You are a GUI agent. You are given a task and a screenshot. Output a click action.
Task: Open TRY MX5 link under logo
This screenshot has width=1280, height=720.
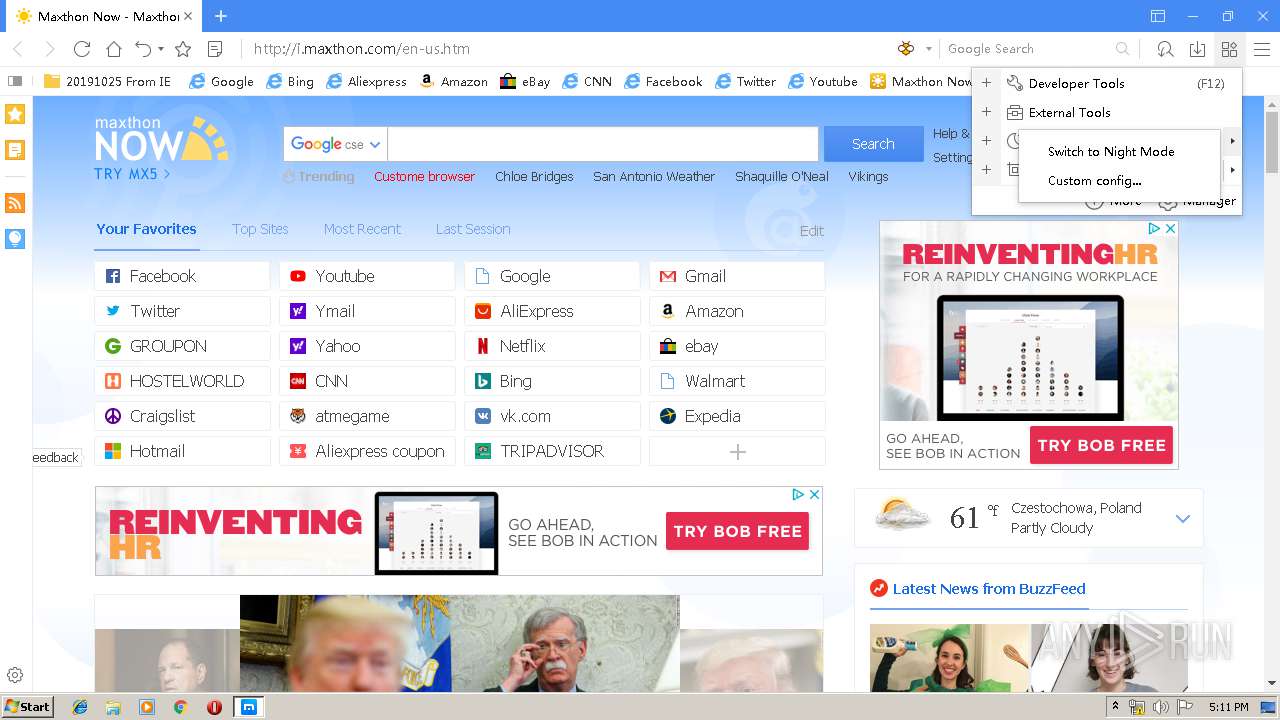click(x=132, y=174)
